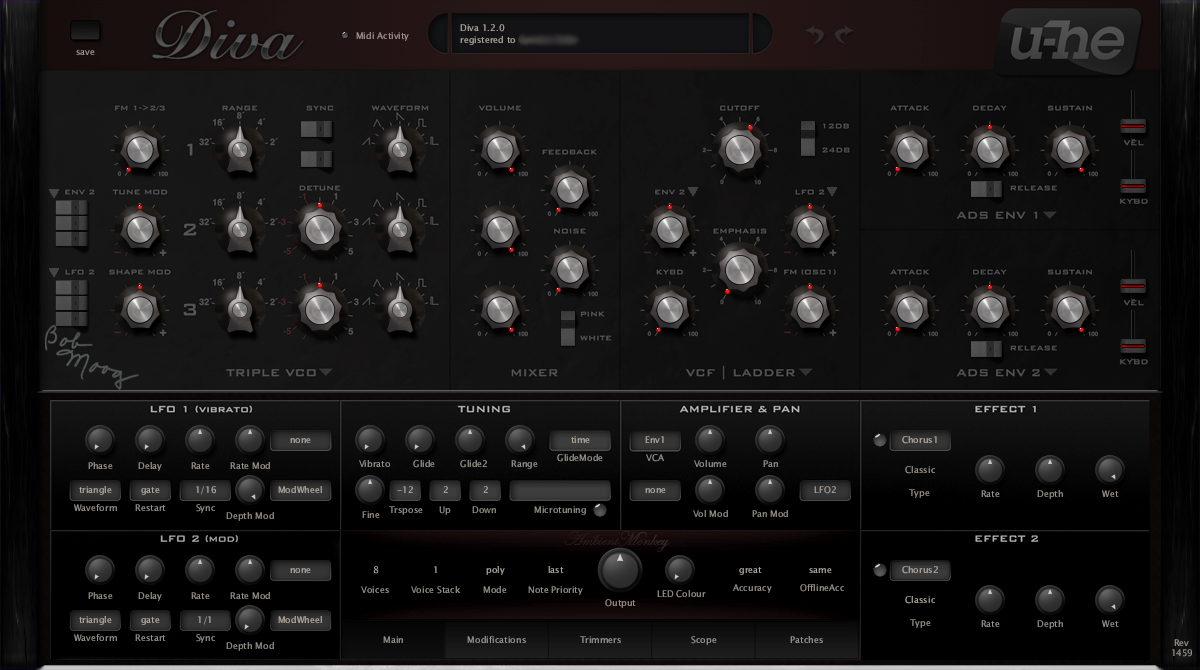Click the main Output knob

620,570
